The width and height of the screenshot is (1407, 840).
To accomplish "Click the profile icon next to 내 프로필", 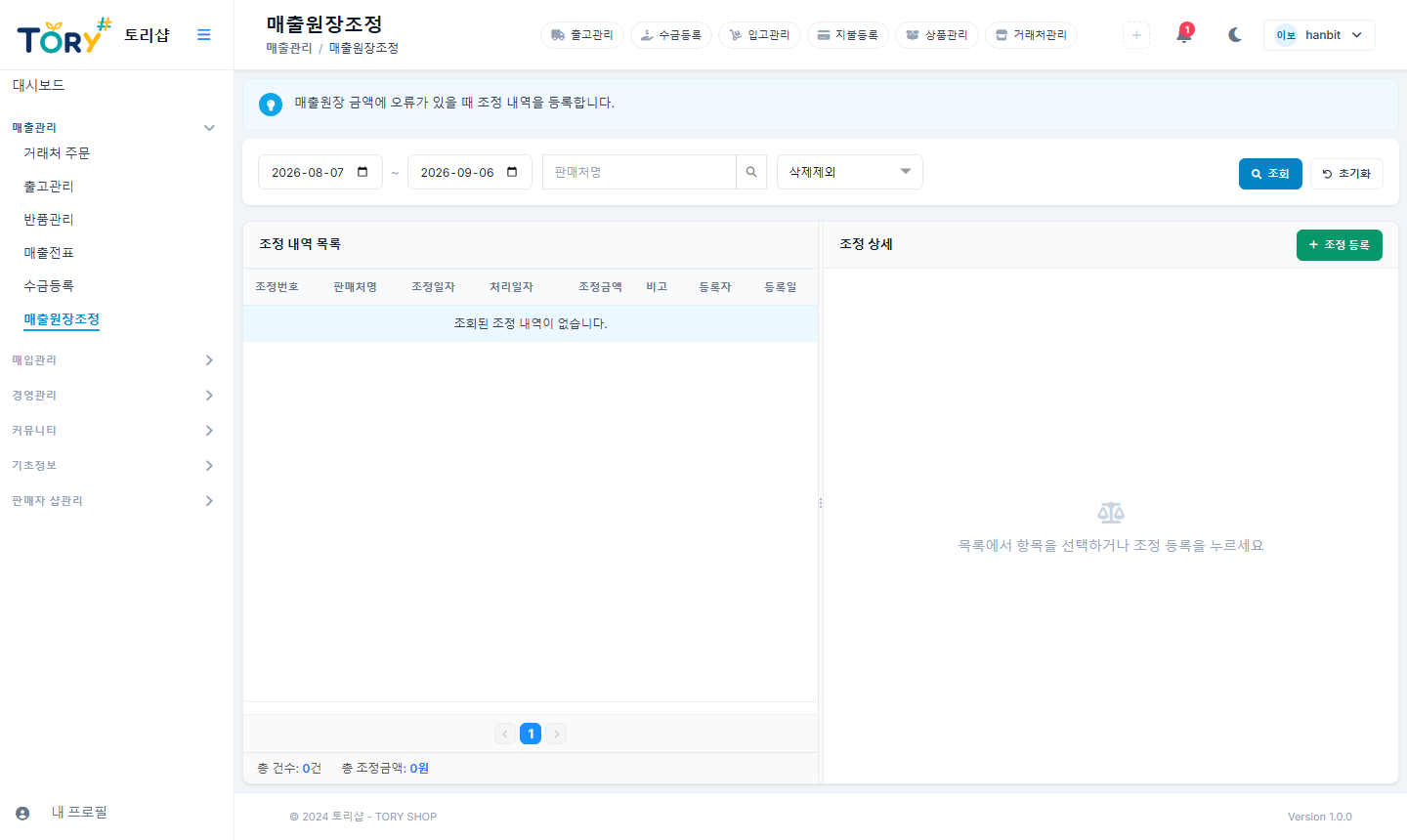I will pyautogui.click(x=22, y=813).
